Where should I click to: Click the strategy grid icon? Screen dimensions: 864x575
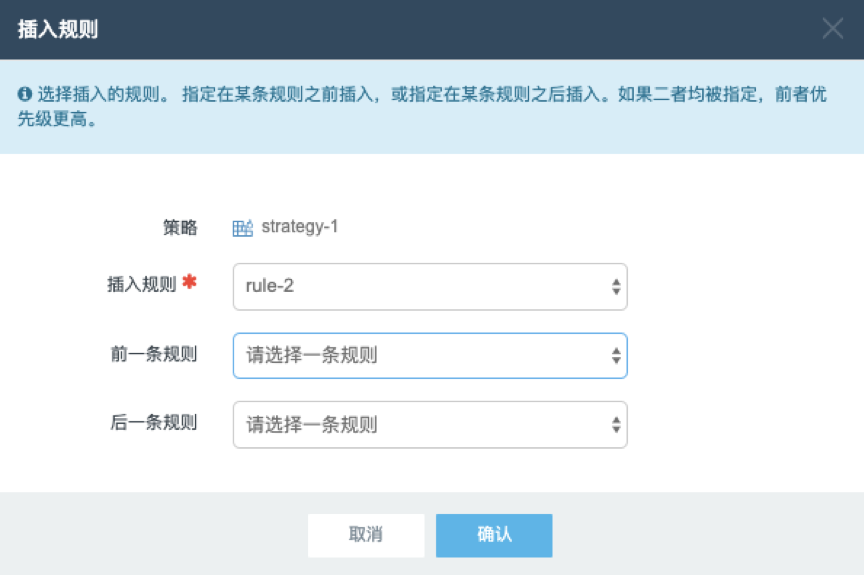[x=242, y=227]
